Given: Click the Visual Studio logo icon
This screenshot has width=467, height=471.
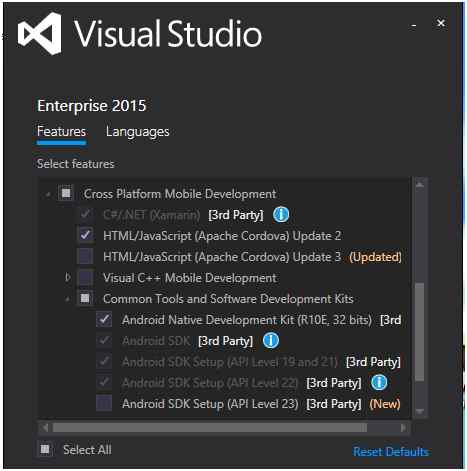Looking at the screenshot, I should (x=40, y=34).
